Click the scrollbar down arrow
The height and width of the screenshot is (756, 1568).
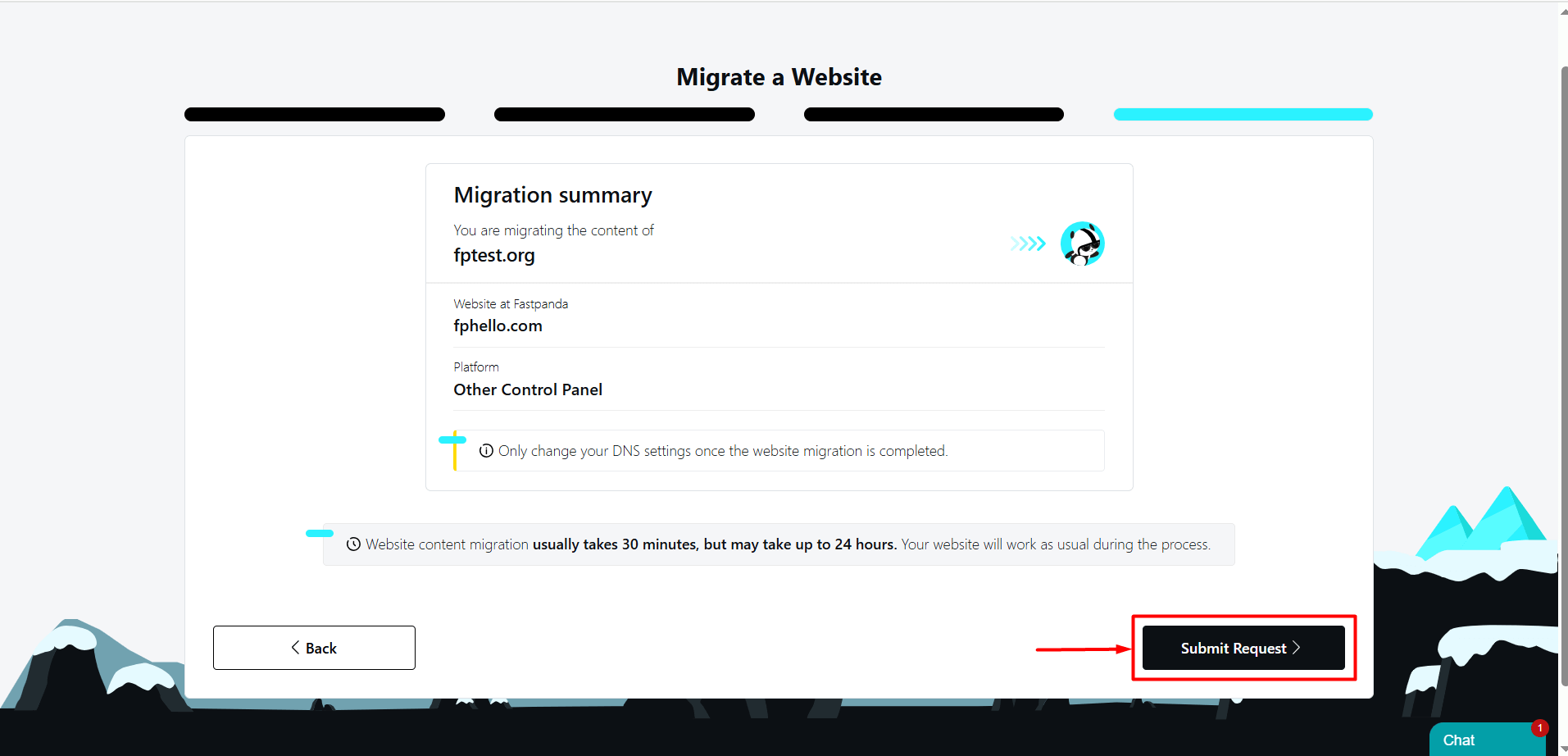pos(1563,749)
